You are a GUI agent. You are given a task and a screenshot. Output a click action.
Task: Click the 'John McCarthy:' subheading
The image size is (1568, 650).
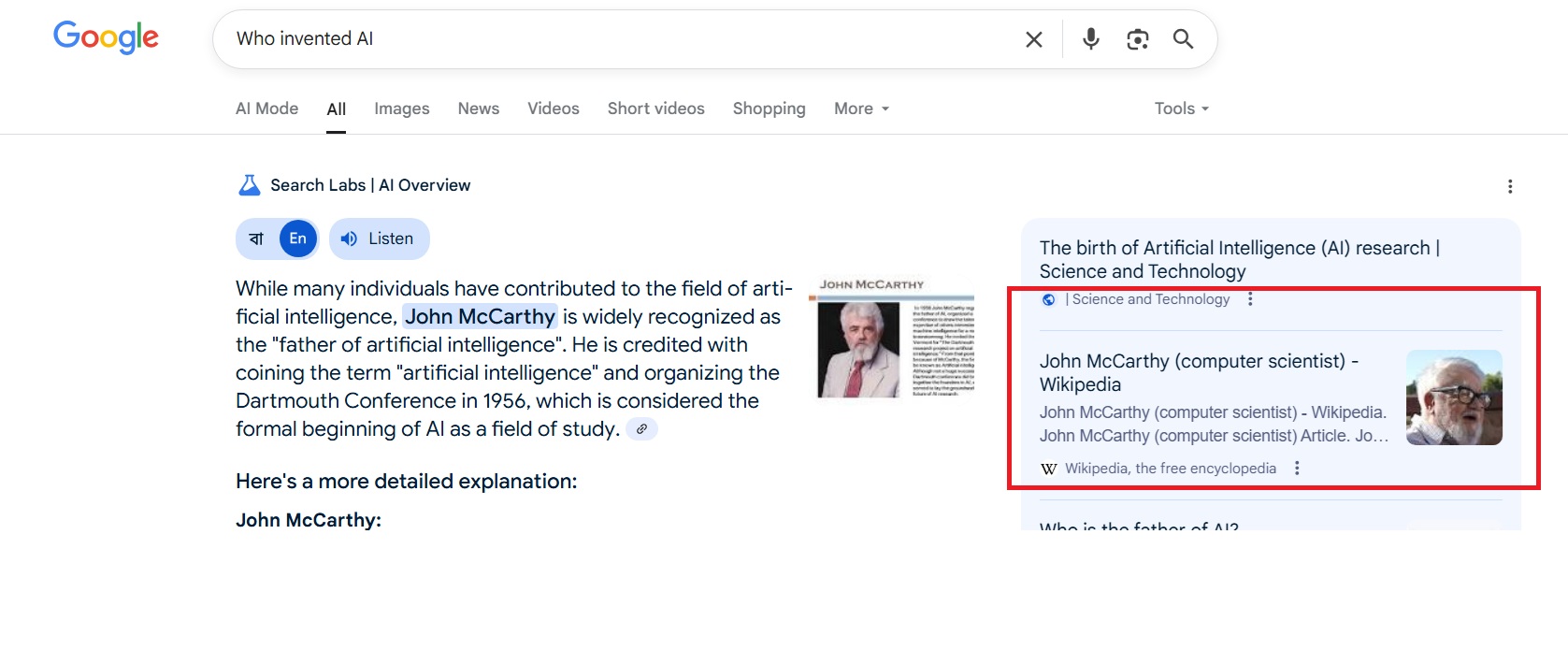[309, 520]
